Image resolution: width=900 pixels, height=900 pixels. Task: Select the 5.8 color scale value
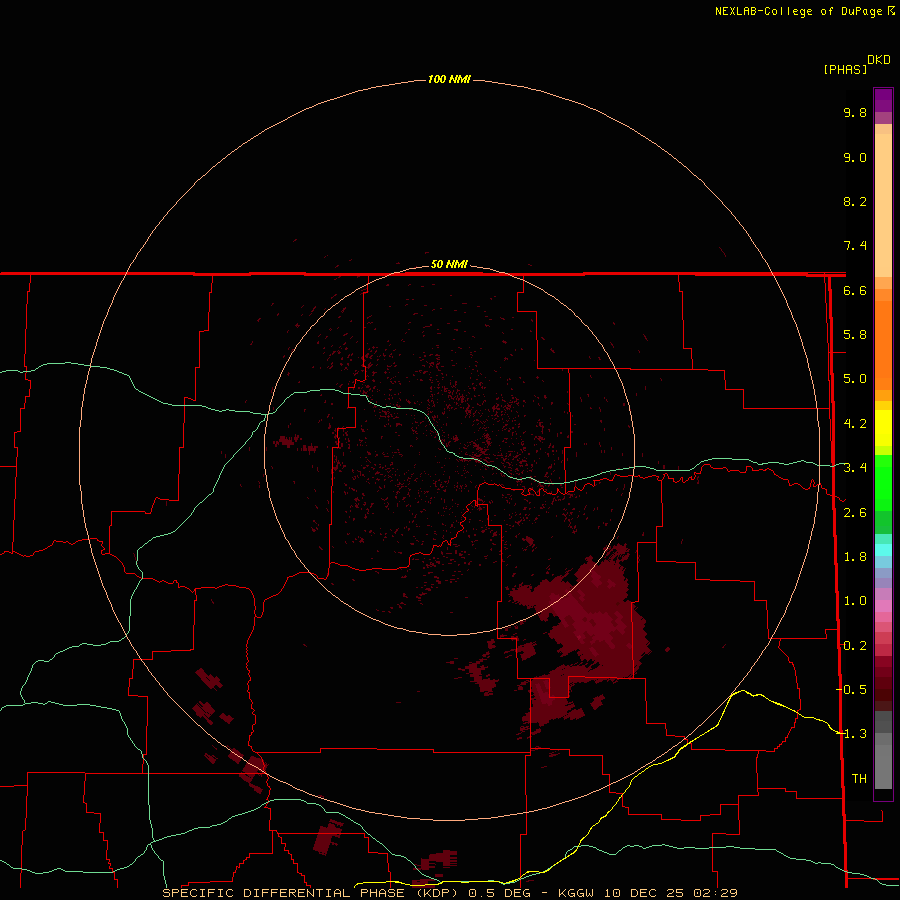pyautogui.click(x=855, y=335)
